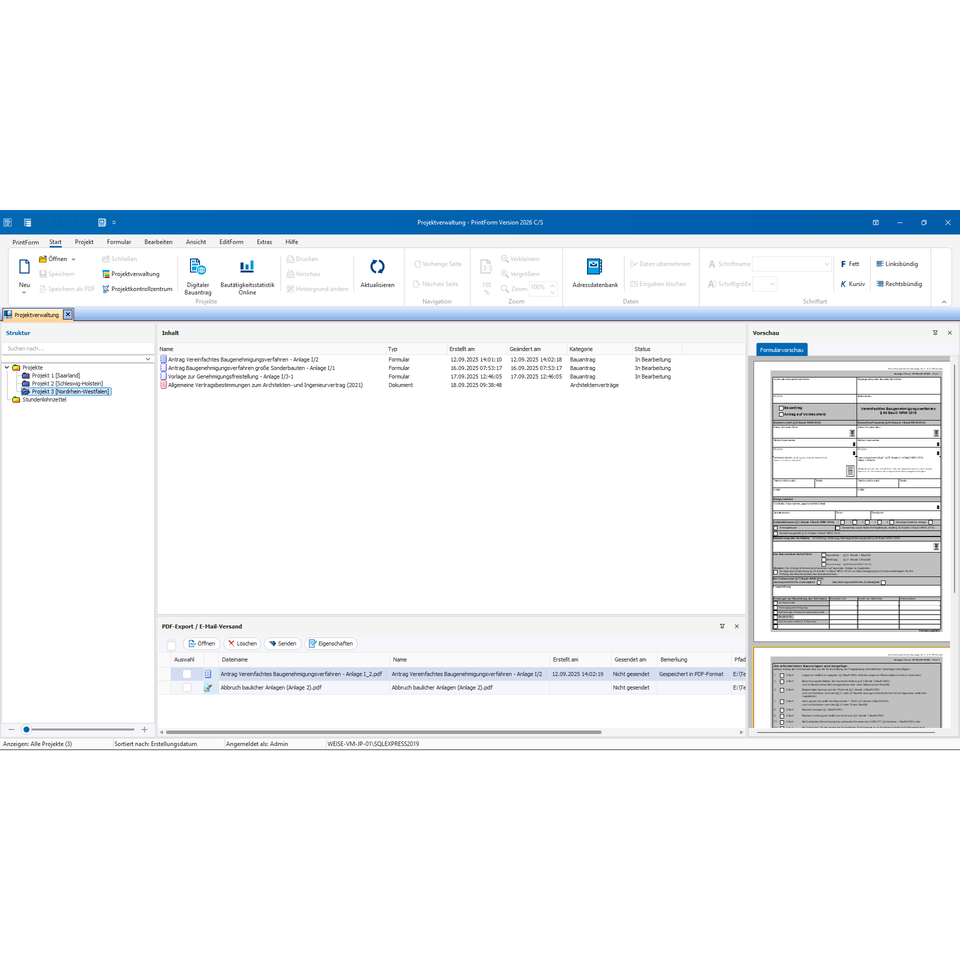
Task: Zoom out structure tree with minus icon
Action: click(11, 729)
